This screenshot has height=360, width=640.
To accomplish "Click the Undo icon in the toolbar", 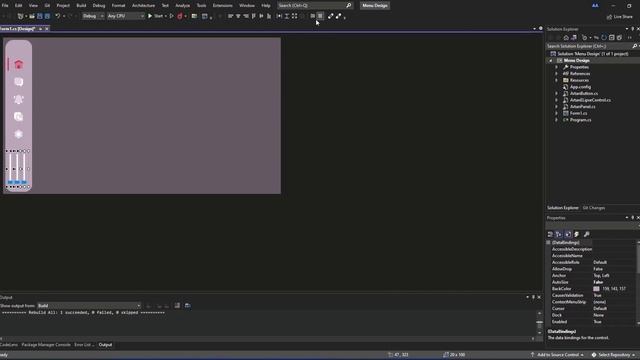I will pyautogui.click(x=58, y=16).
